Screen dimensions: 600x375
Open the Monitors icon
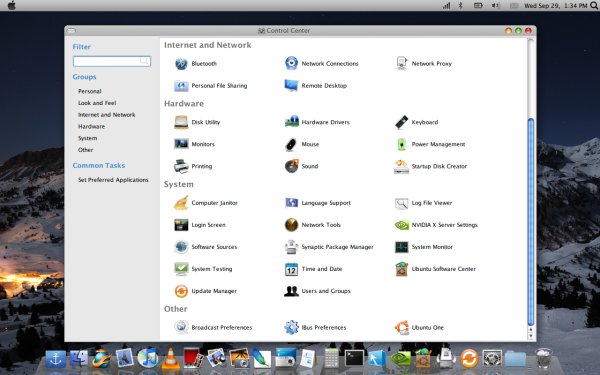click(181, 144)
